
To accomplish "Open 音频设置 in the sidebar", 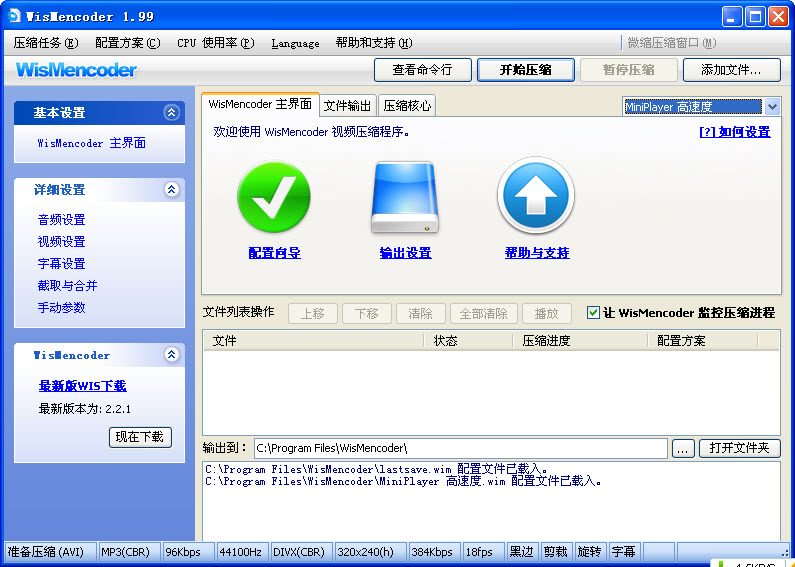I will coord(61,220).
